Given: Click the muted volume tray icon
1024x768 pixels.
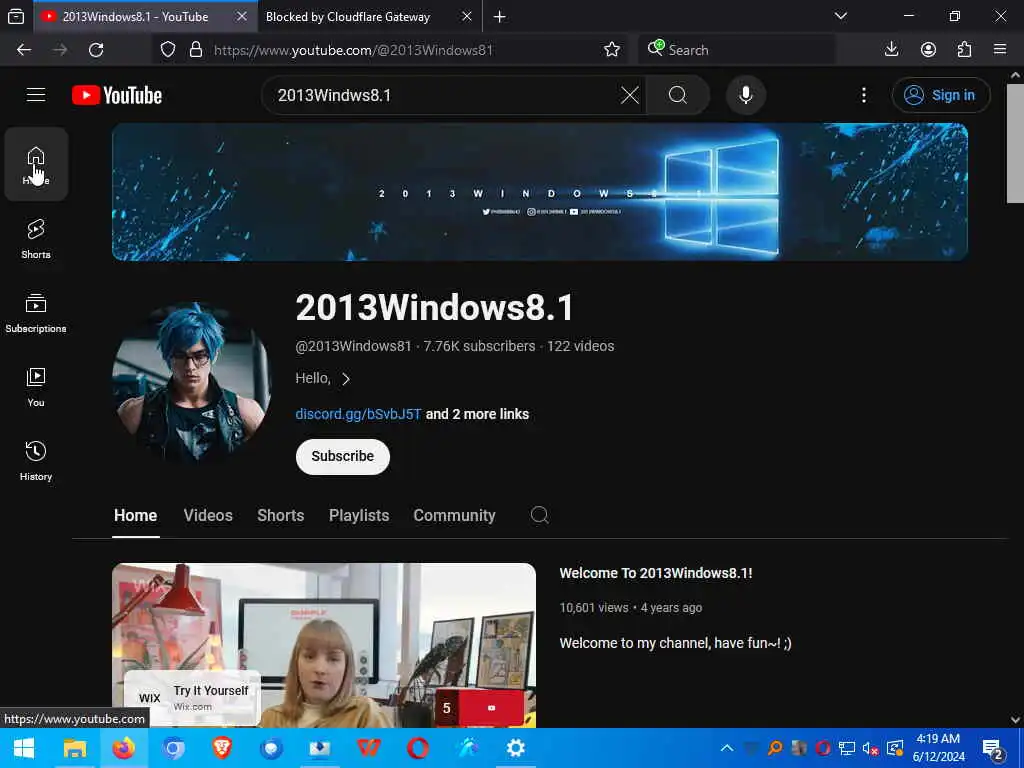Looking at the screenshot, I should 871,748.
